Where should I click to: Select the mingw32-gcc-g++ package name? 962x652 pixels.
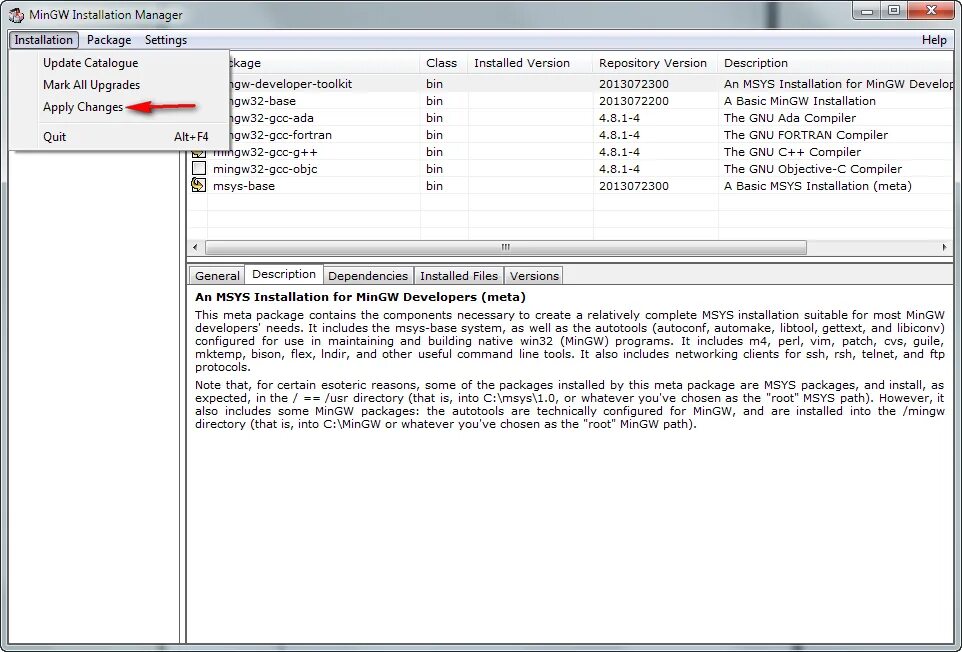[x=265, y=152]
